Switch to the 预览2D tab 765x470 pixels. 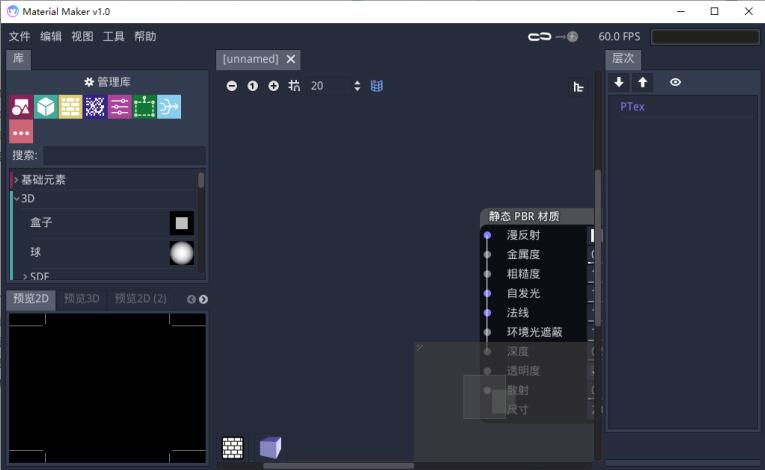(x=31, y=299)
